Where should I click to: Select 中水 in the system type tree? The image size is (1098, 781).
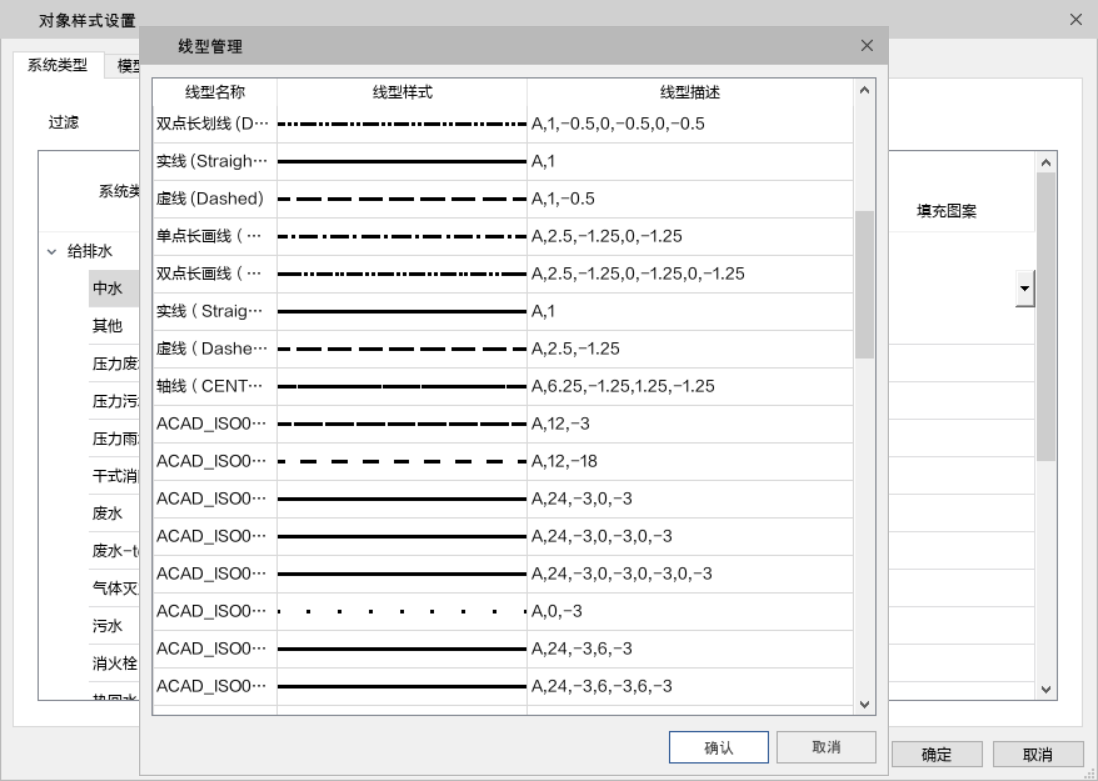(x=107, y=288)
